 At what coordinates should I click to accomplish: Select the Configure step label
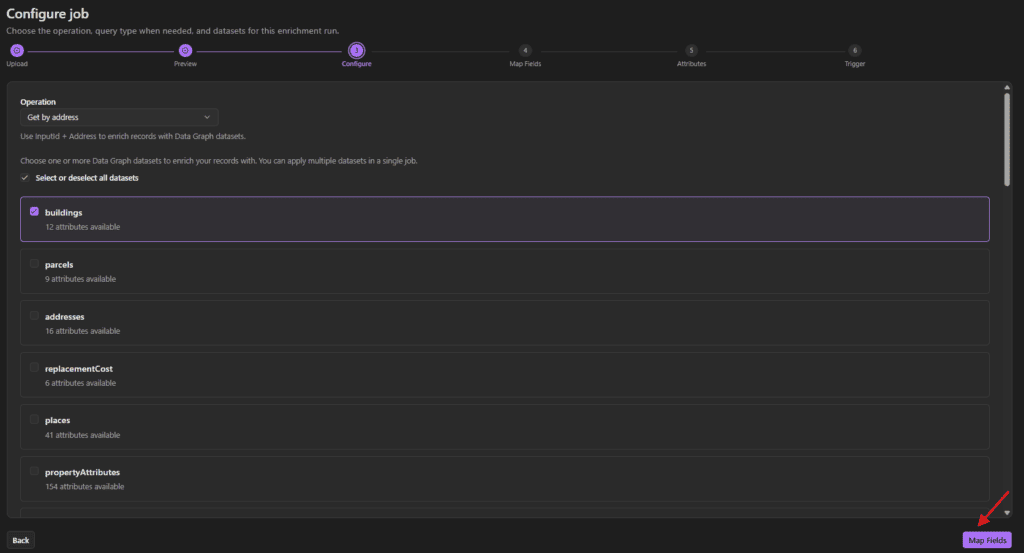coord(357,64)
